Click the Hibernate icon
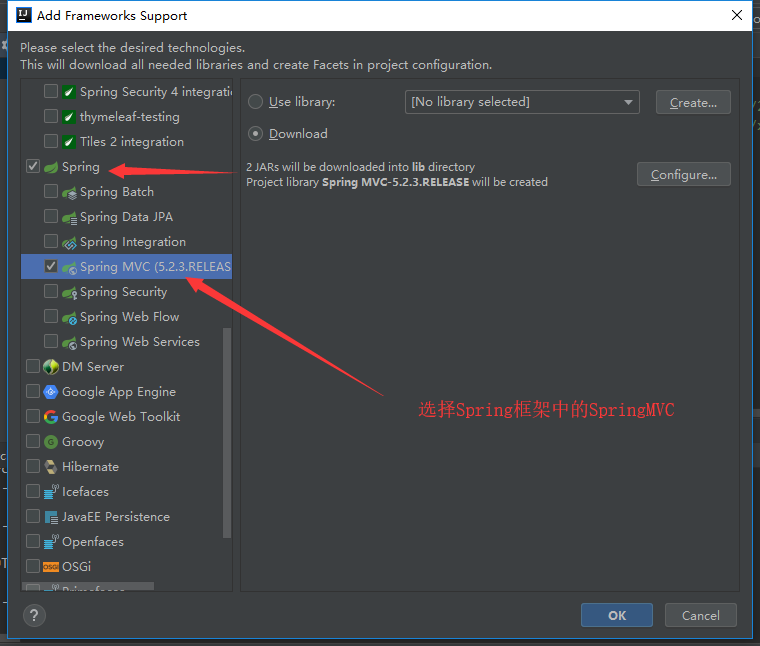The image size is (760, 646). click(x=51, y=467)
